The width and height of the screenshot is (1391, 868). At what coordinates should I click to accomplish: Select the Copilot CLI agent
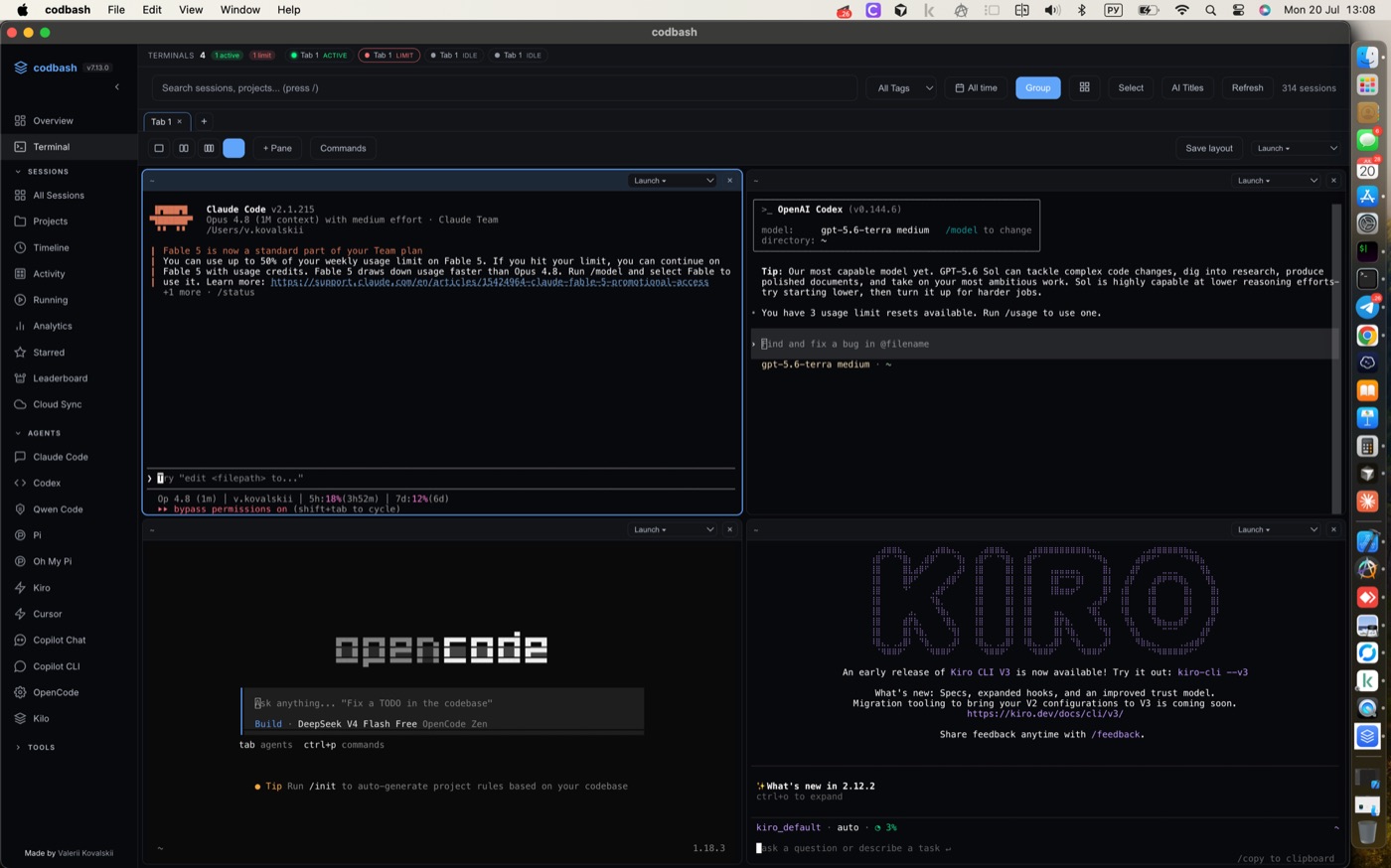69,666
